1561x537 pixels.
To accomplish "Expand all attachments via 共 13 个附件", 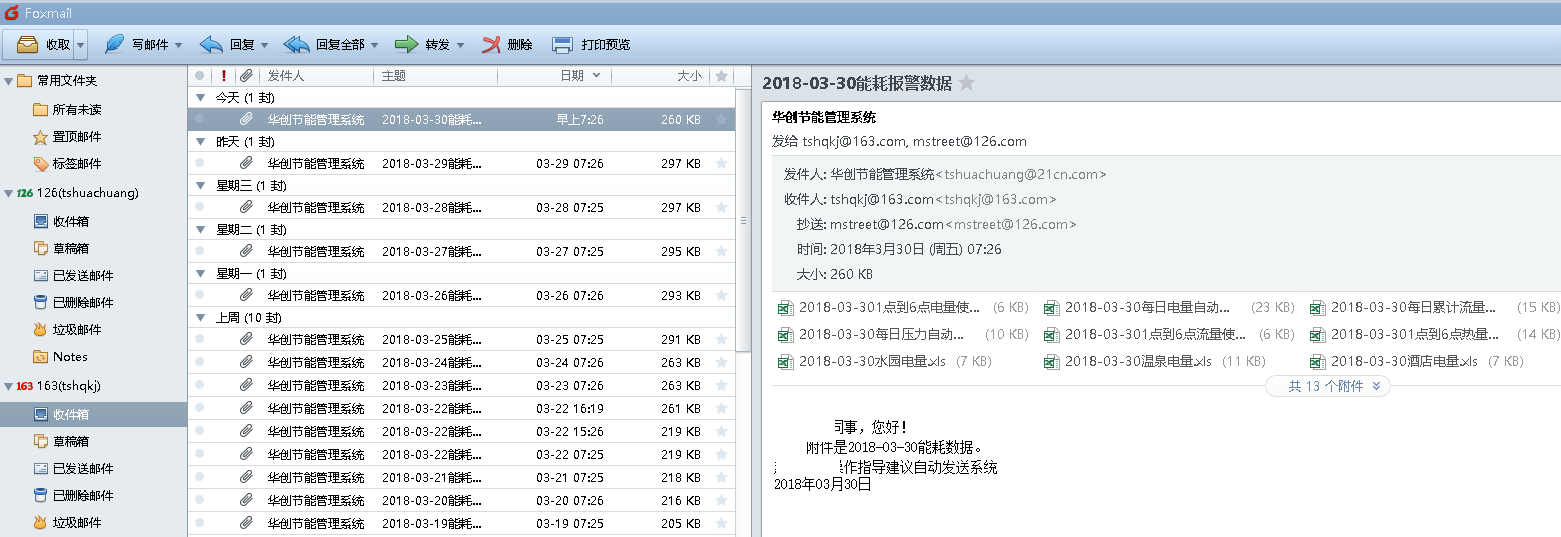I will (1328, 386).
